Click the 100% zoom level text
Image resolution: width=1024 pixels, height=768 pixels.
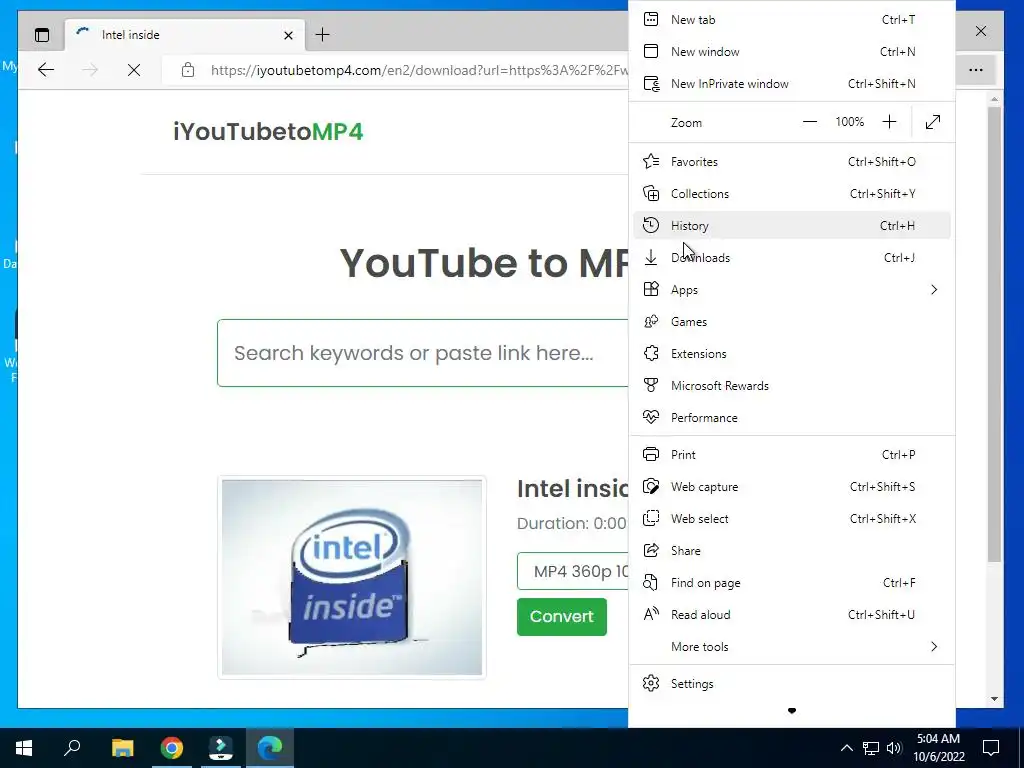pyautogui.click(x=850, y=122)
